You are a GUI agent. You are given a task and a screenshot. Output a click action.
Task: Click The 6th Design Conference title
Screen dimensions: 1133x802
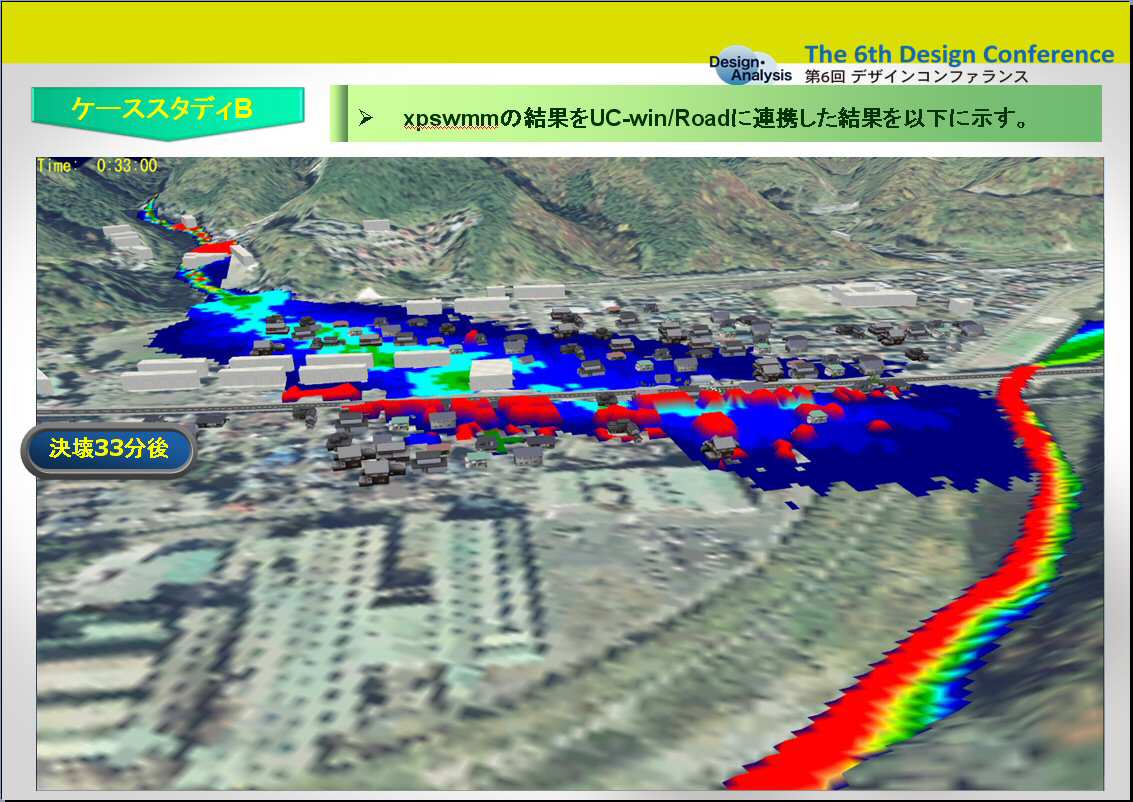959,54
